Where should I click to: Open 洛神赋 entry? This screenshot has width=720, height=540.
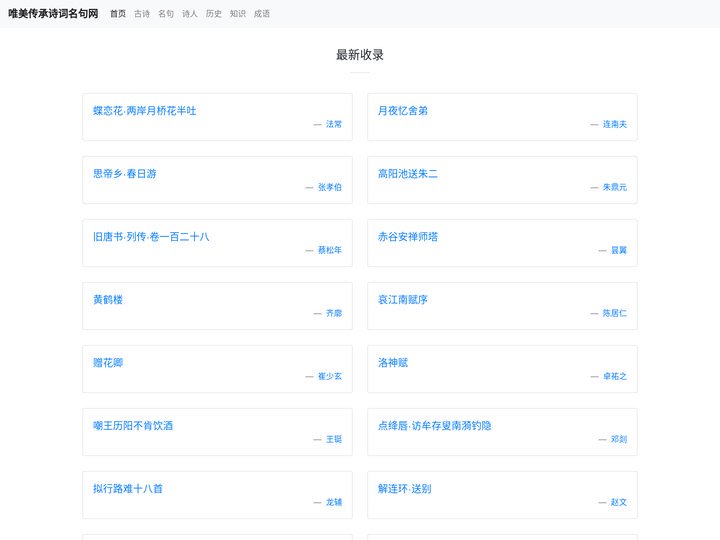393,362
